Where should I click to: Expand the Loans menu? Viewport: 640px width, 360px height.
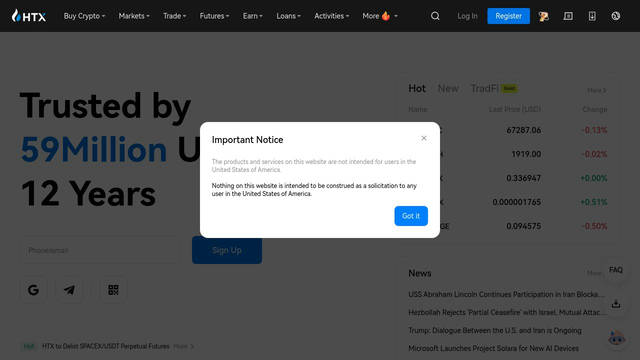point(288,16)
